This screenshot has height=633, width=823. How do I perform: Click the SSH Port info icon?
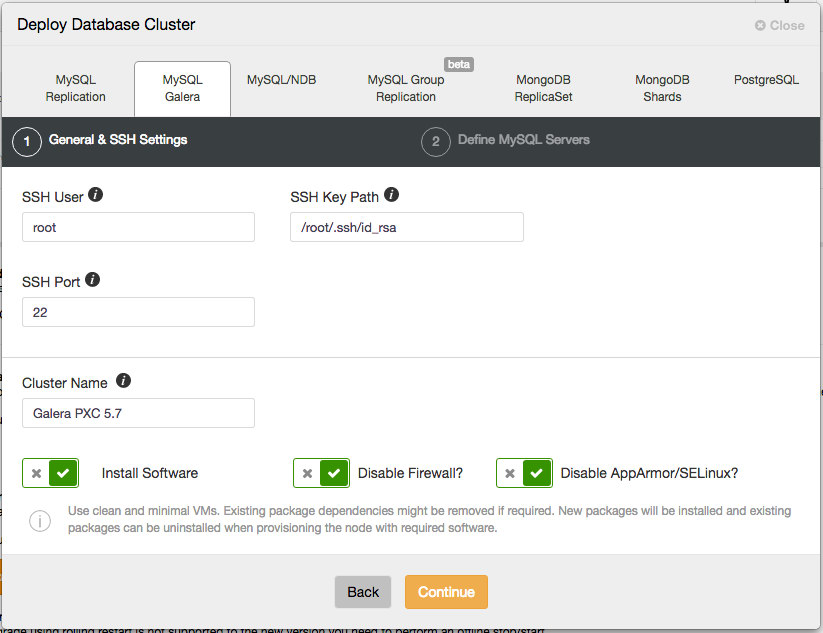tap(92, 280)
